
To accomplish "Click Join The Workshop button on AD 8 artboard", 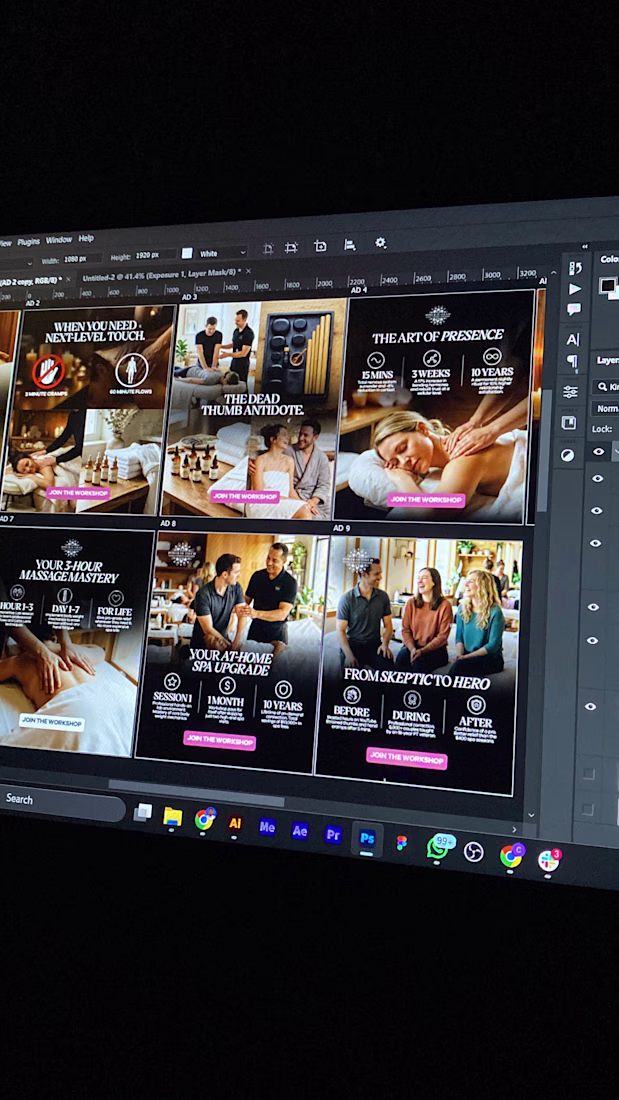I will (x=220, y=739).
